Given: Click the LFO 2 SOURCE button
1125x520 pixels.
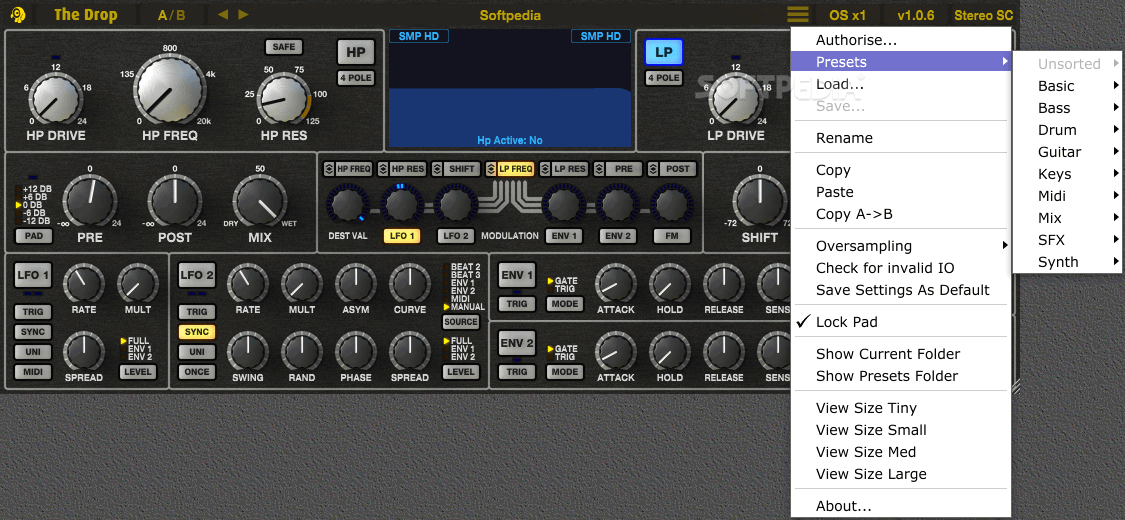Looking at the screenshot, I should [x=461, y=322].
